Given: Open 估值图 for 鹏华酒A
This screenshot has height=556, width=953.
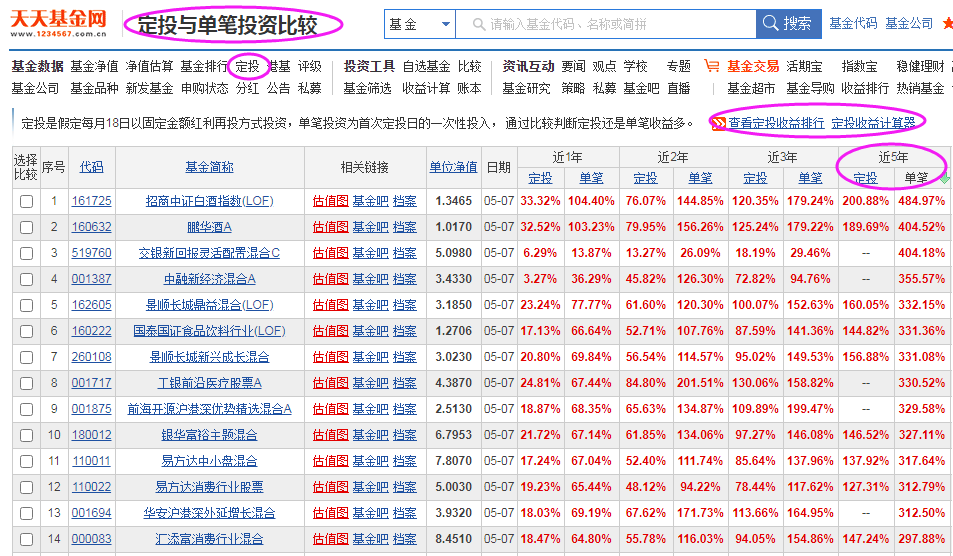Looking at the screenshot, I should (330, 227).
